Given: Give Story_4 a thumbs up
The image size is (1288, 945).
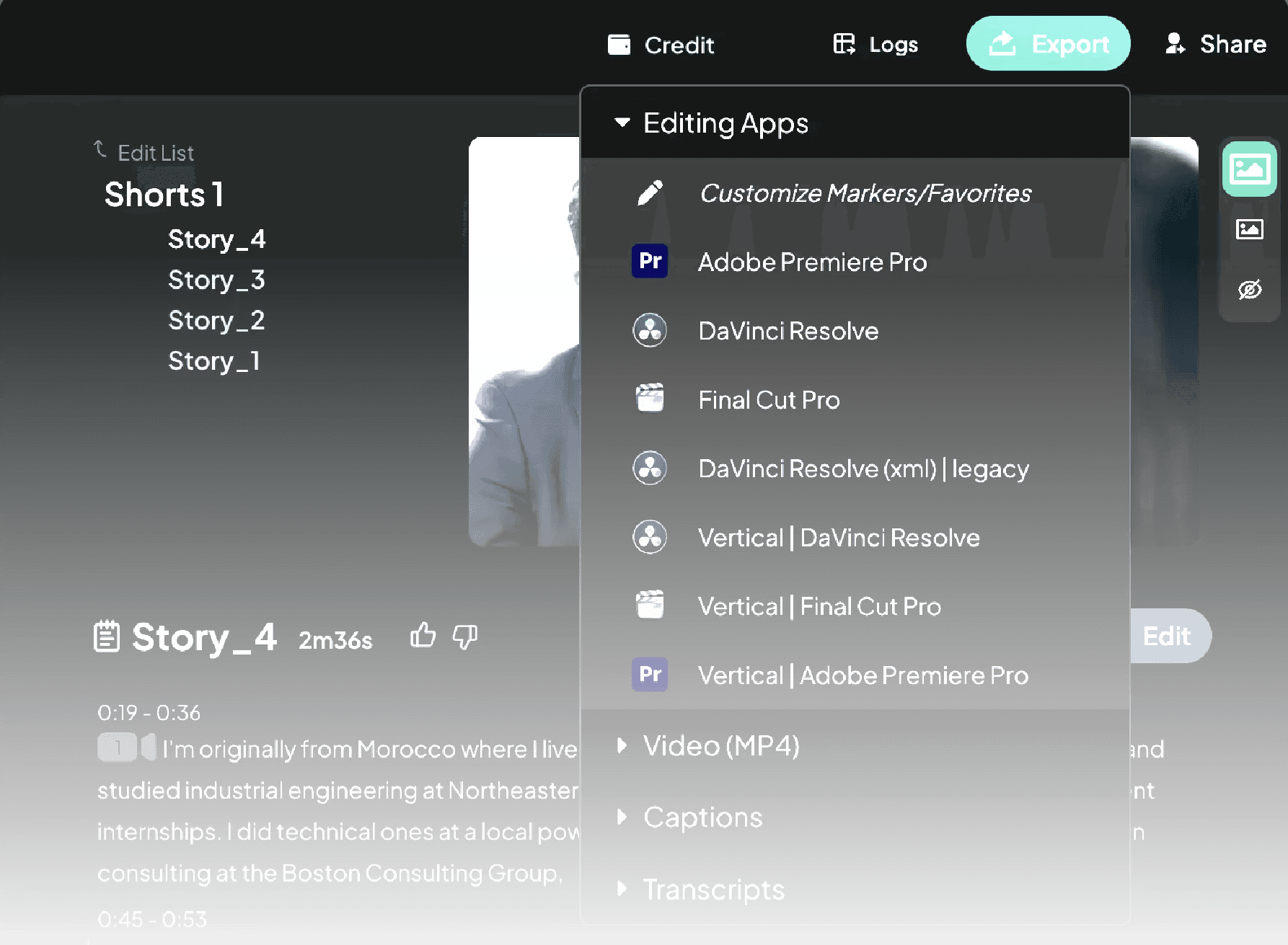Looking at the screenshot, I should pos(423,635).
